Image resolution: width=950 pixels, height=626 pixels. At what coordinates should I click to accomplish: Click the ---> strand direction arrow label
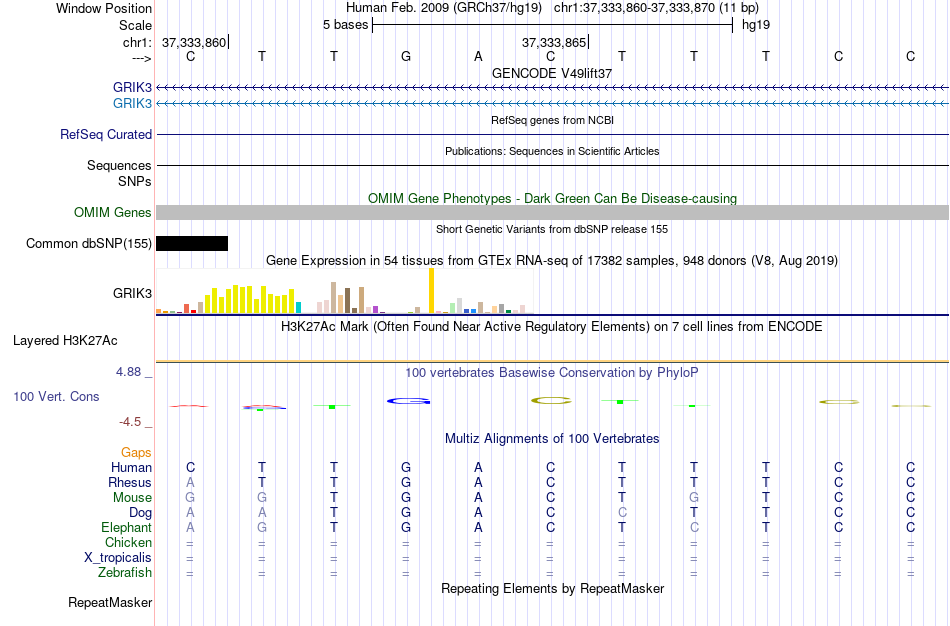tap(141, 58)
